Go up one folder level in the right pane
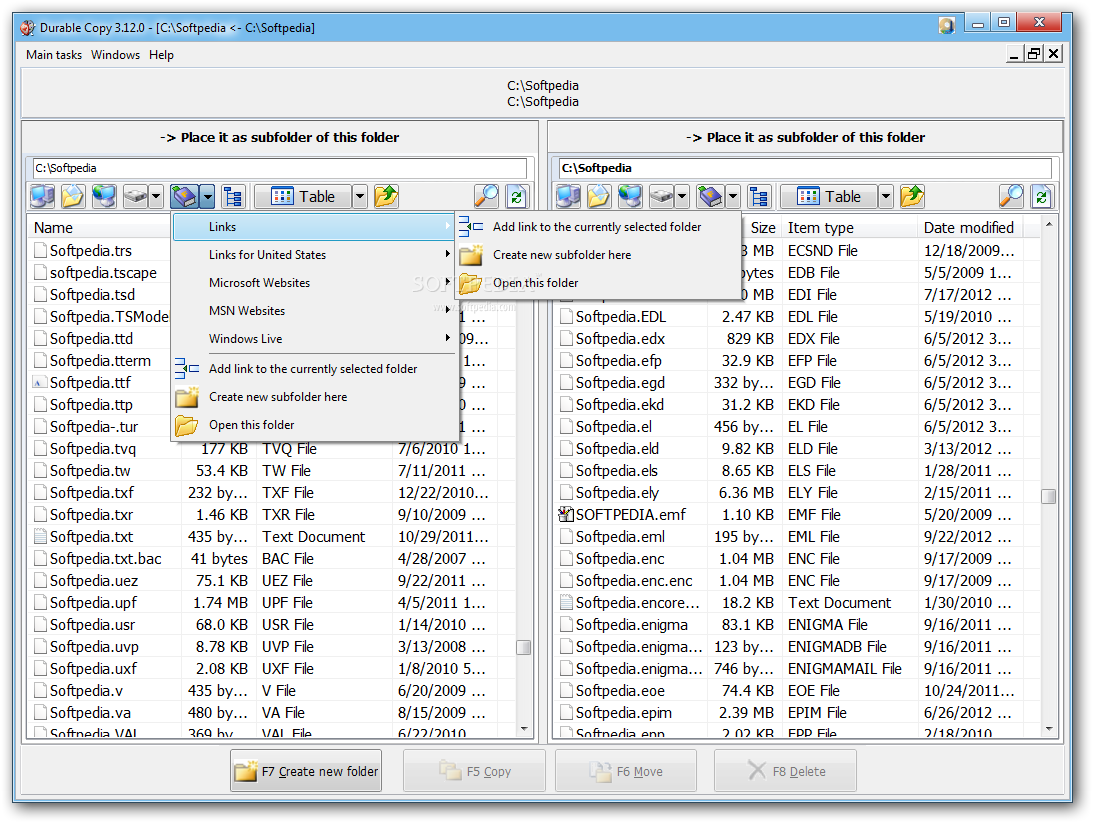 click(912, 197)
